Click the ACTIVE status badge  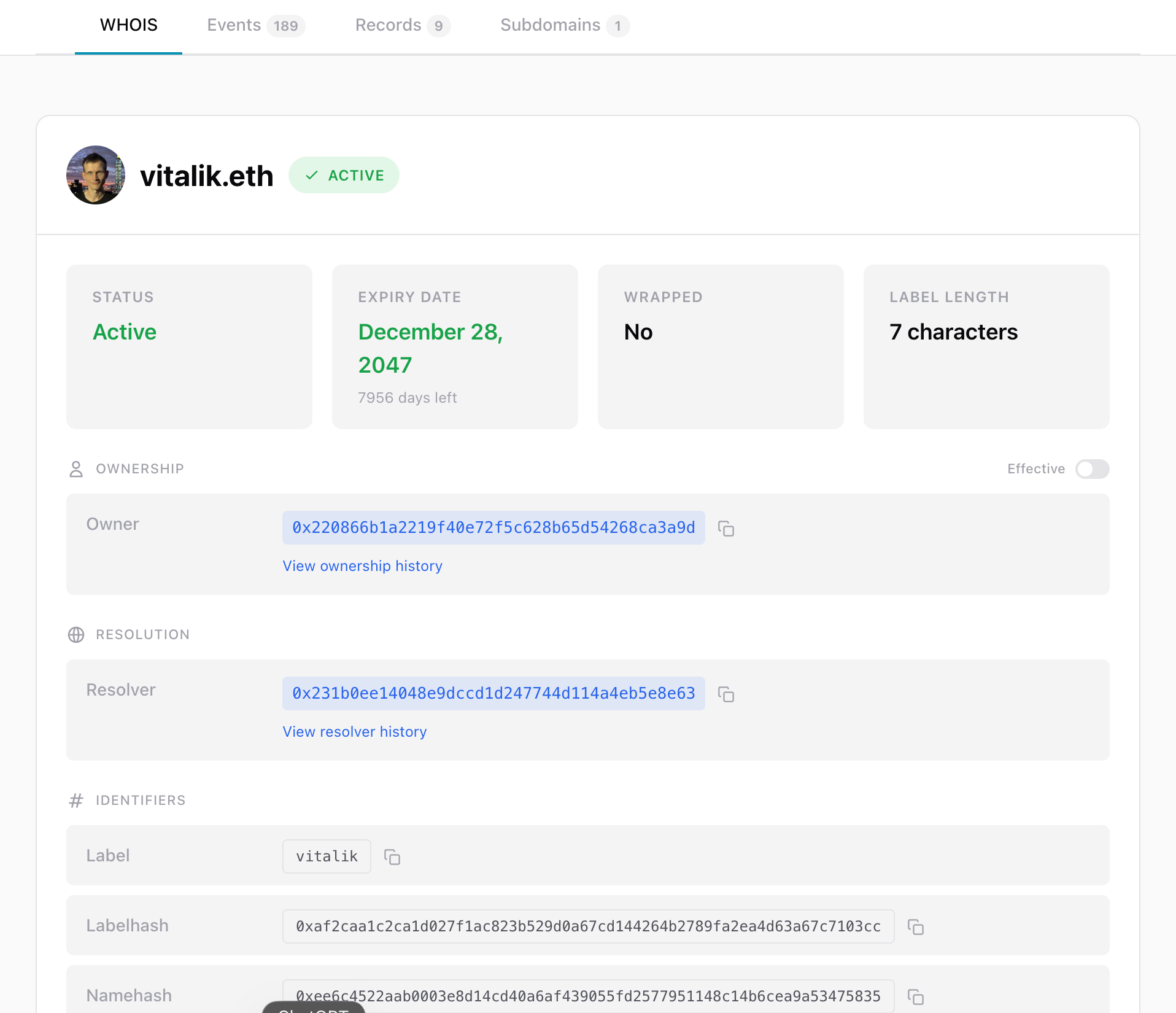tap(344, 175)
